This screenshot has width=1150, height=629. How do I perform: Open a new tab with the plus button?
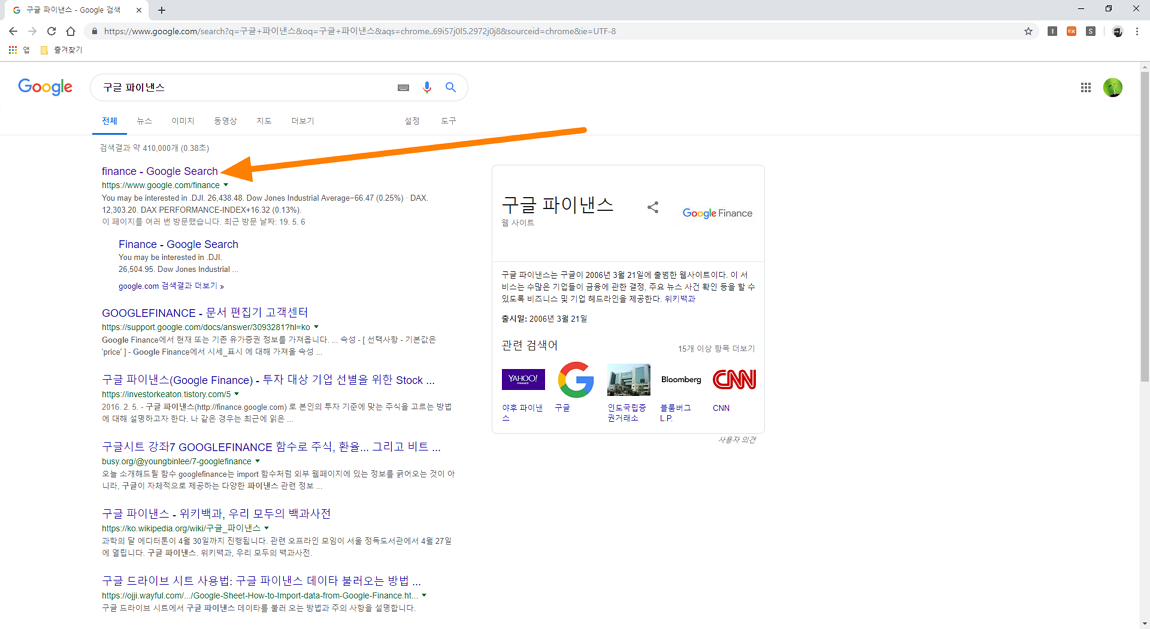coord(161,10)
